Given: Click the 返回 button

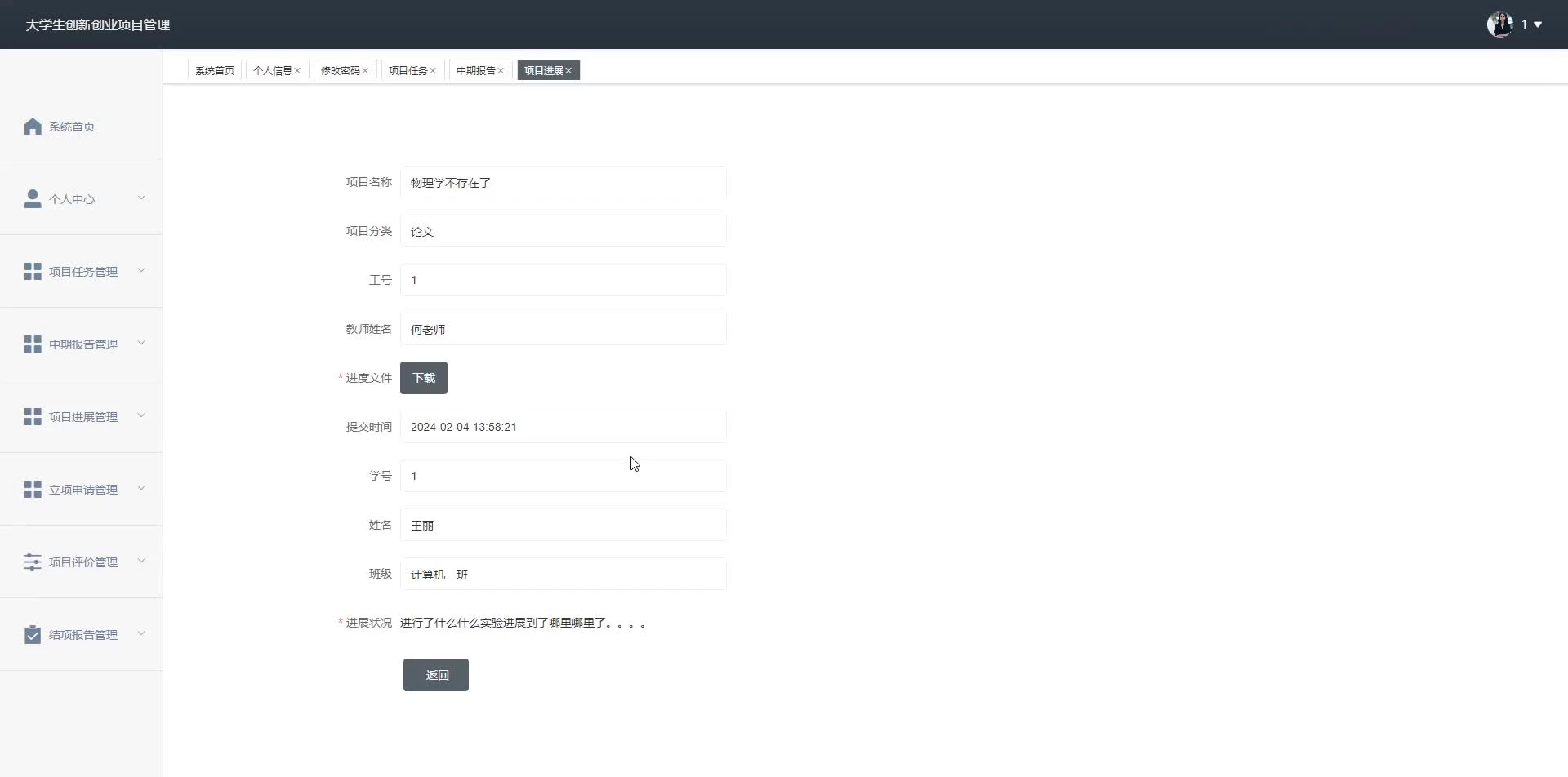Looking at the screenshot, I should tap(436, 675).
